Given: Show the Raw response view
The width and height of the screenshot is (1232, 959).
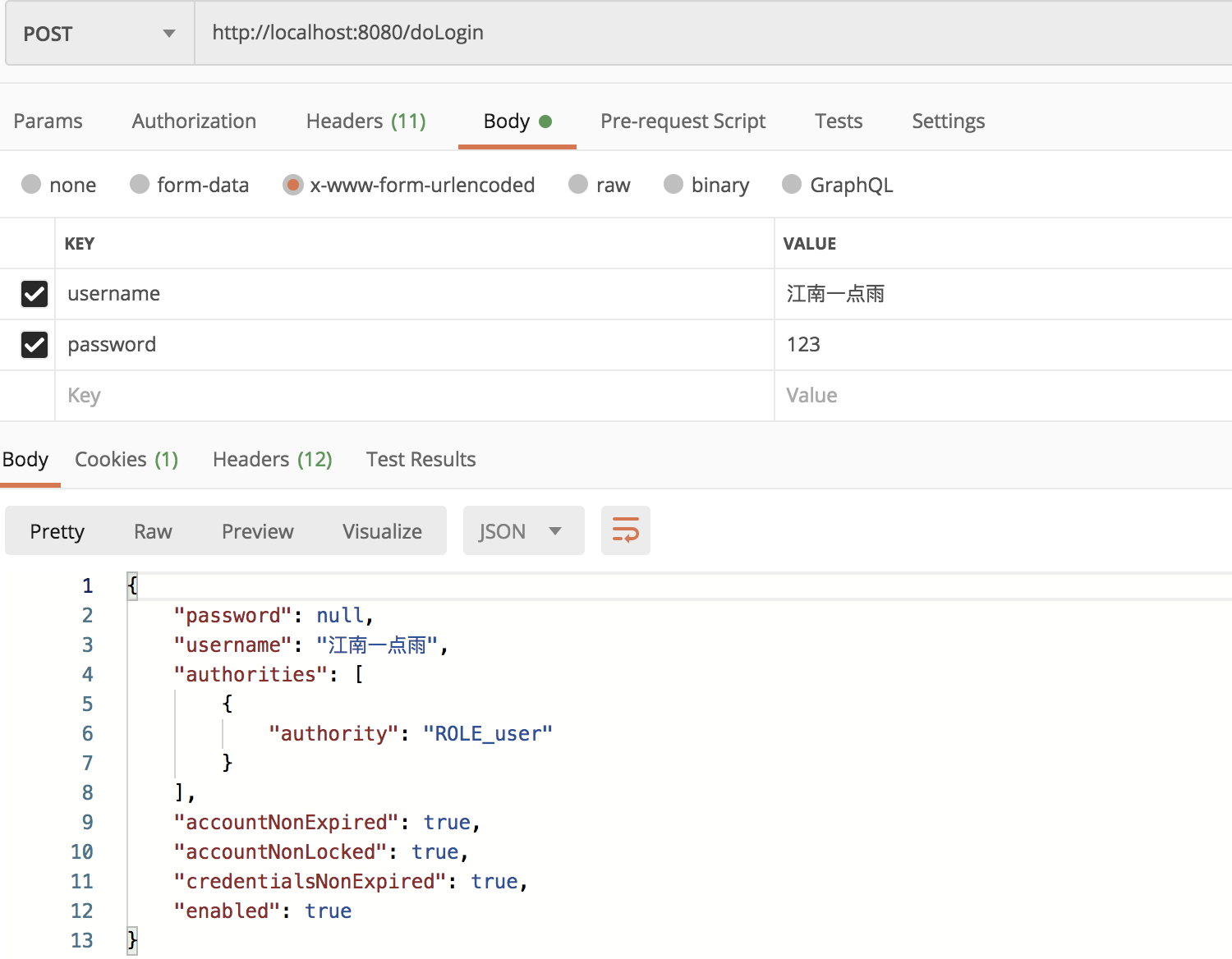Looking at the screenshot, I should 153,531.
